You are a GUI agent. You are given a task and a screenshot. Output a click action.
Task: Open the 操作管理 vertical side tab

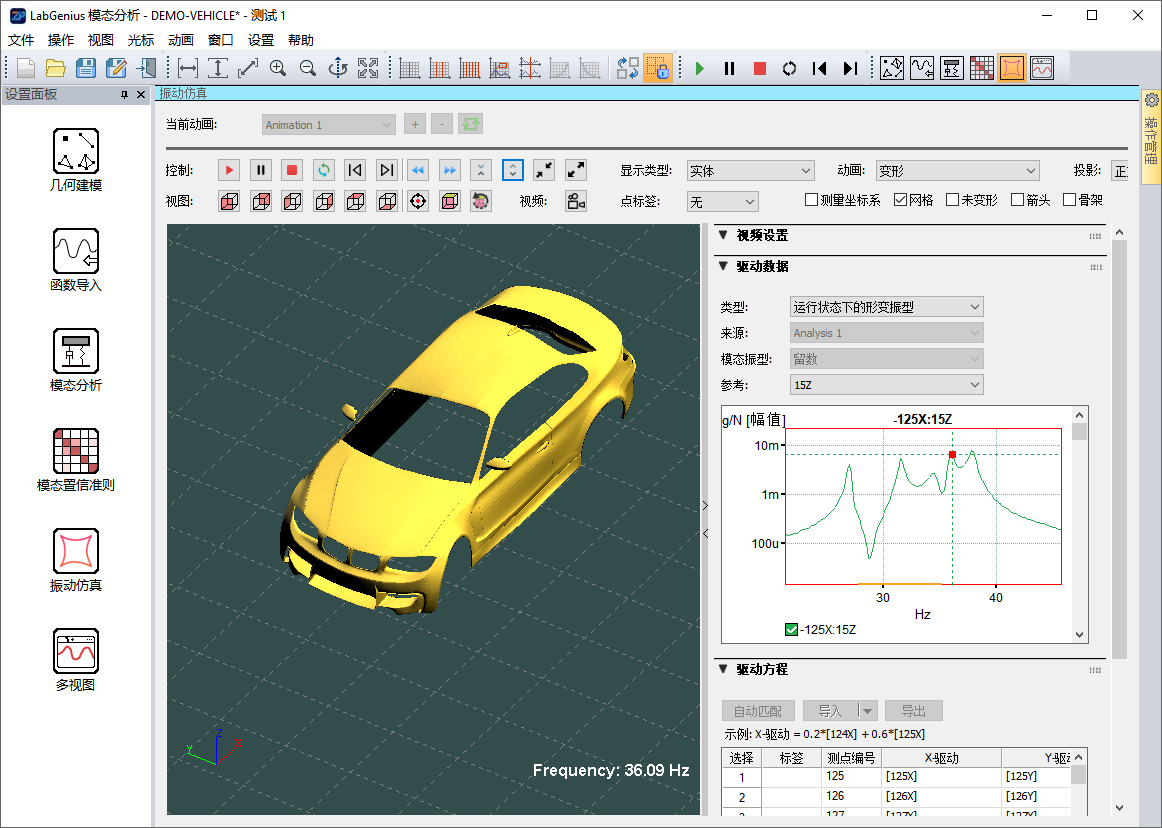1151,137
